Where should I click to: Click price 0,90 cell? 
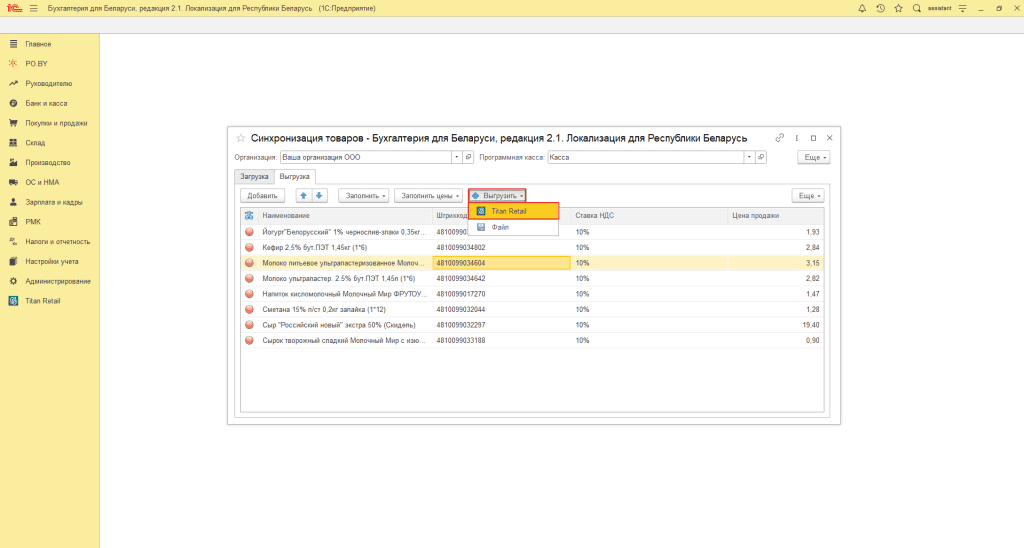click(x=776, y=340)
